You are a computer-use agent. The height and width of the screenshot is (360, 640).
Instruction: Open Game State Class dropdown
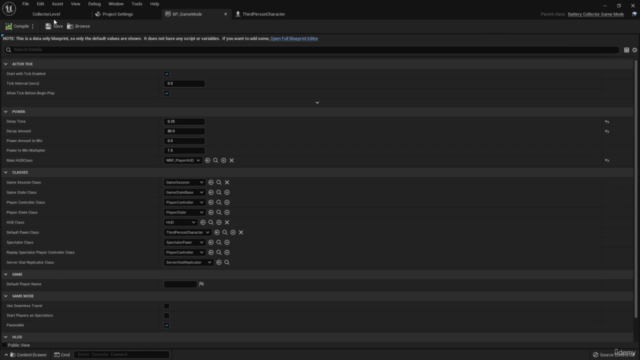point(184,193)
